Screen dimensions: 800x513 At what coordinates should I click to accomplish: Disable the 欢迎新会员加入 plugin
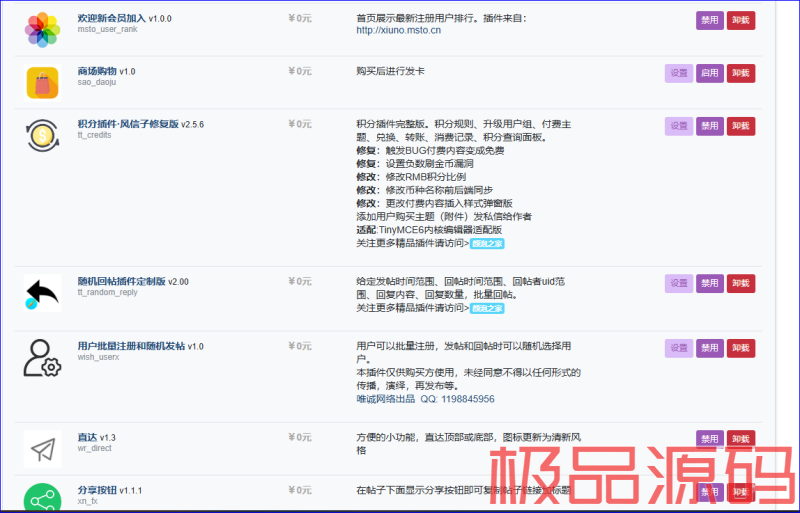(x=710, y=20)
